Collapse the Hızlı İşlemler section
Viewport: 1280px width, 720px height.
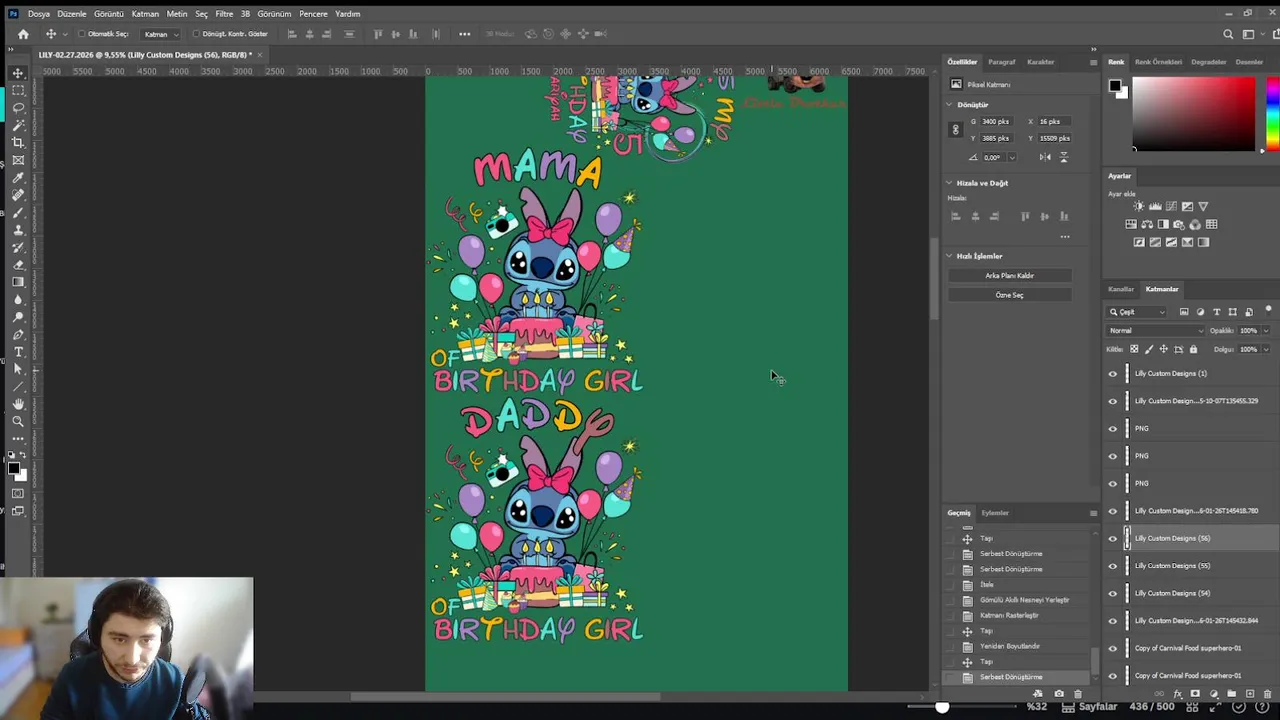[950, 256]
